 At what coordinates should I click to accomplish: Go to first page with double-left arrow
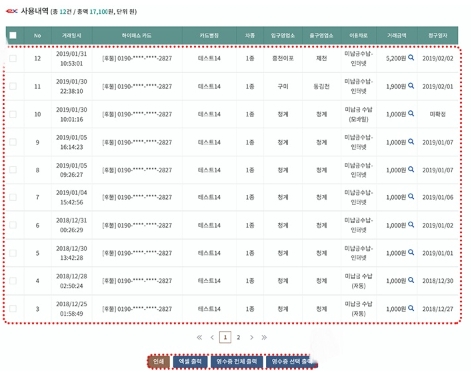199,337
